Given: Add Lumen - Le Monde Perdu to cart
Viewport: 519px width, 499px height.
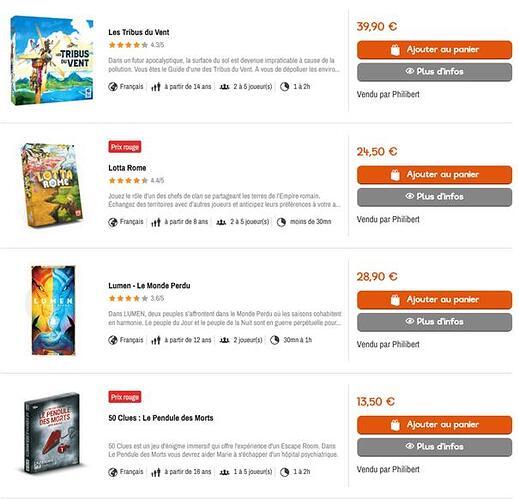Looking at the screenshot, I should [x=434, y=300].
